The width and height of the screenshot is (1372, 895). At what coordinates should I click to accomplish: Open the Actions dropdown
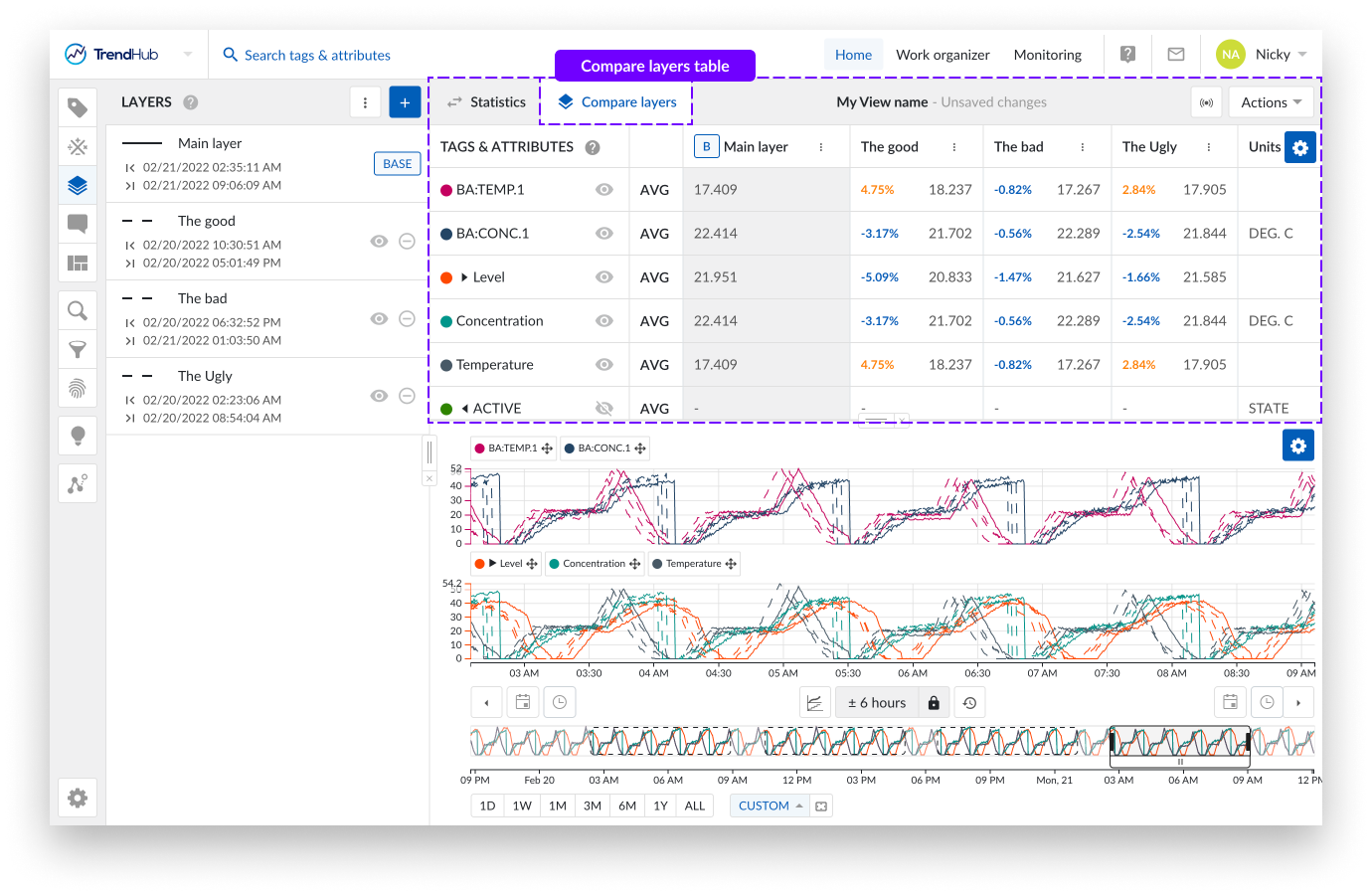1271,102
